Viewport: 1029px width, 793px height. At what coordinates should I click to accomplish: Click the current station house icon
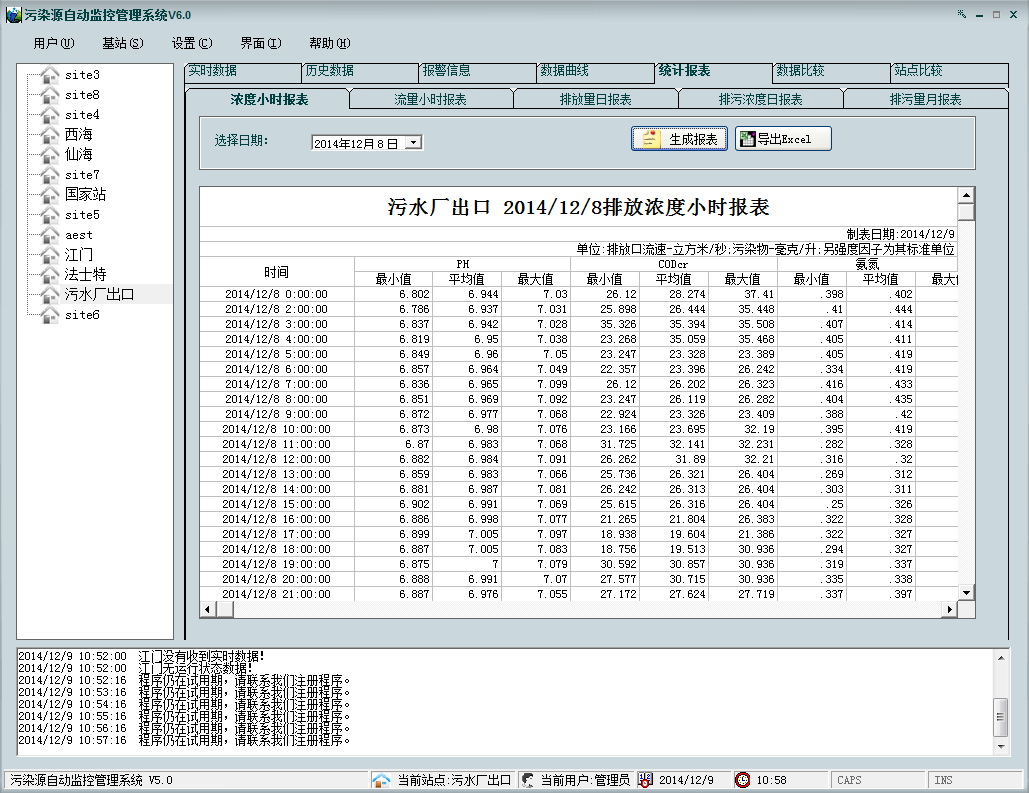pos(381,780)
